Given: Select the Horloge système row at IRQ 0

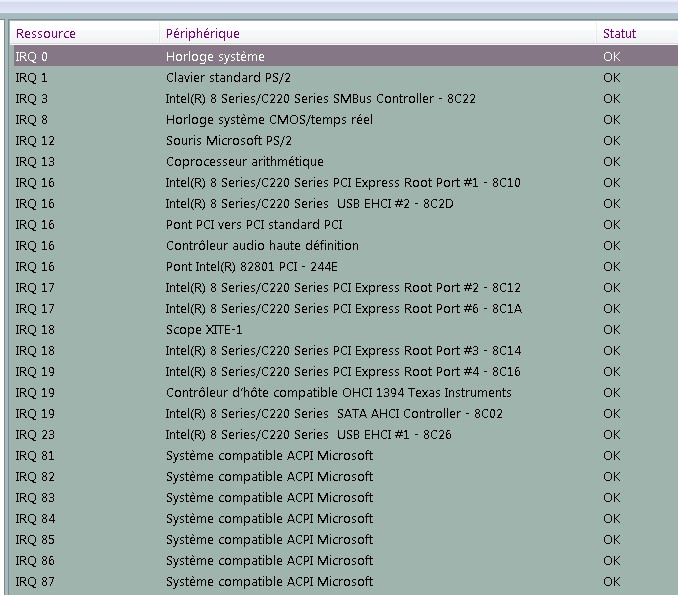Looking at the screenshot, I should click(x=215, y=57).
